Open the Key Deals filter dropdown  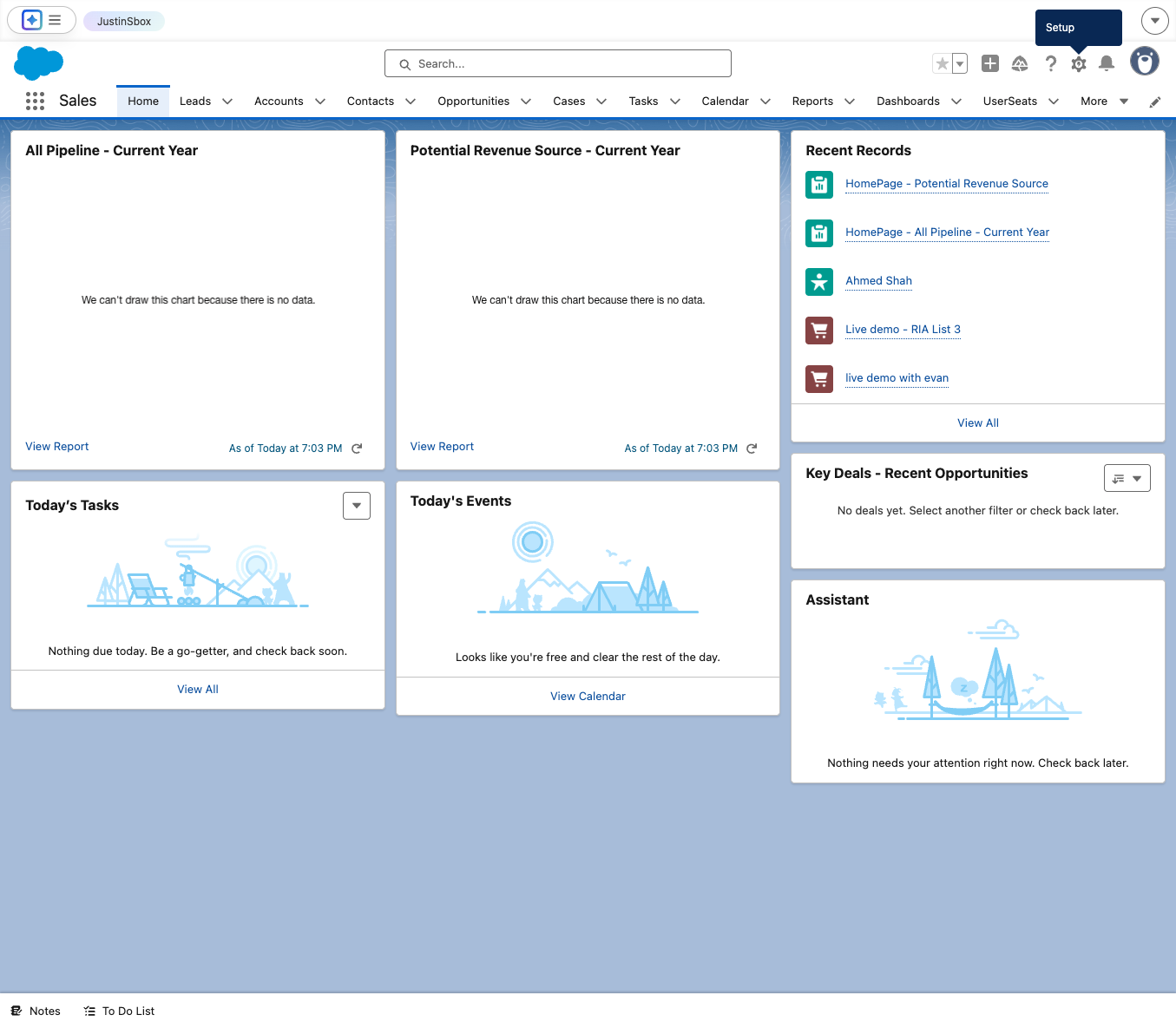[x=1127, y=478]
